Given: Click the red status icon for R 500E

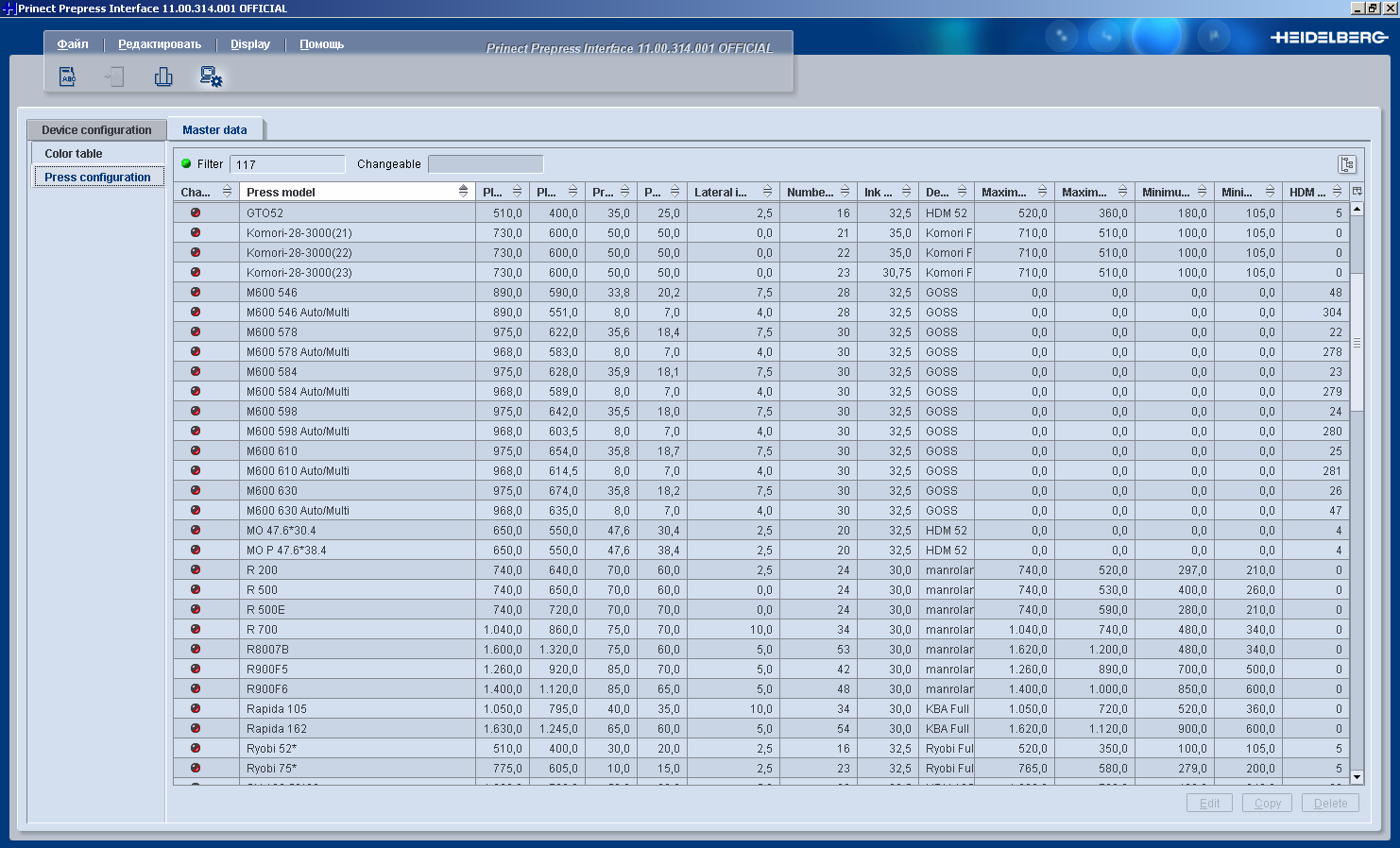Looking at the screenshot, I should 196,609.
